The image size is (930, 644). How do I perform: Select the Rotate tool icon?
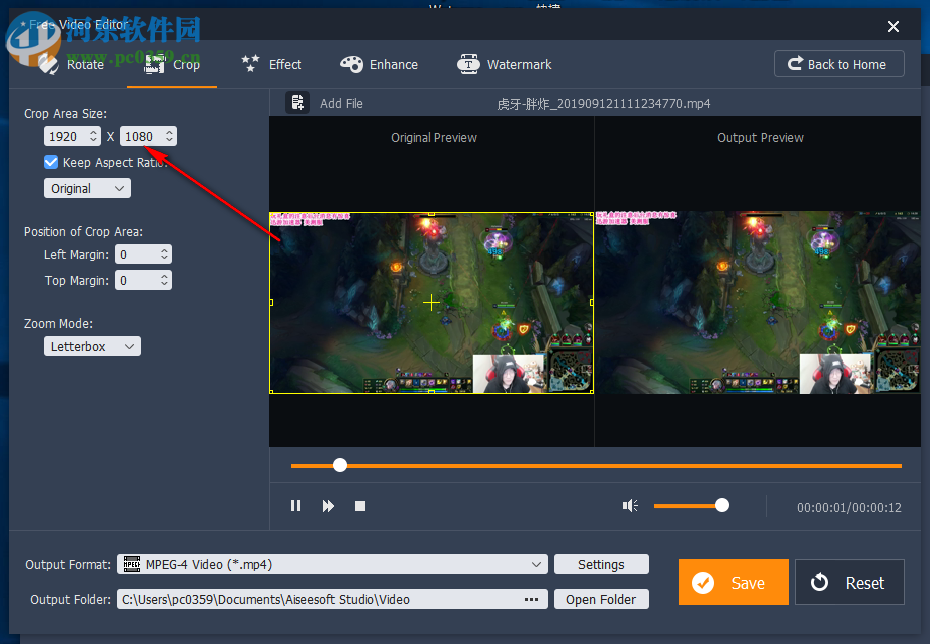pyautogui.click(x=48, y=63)
